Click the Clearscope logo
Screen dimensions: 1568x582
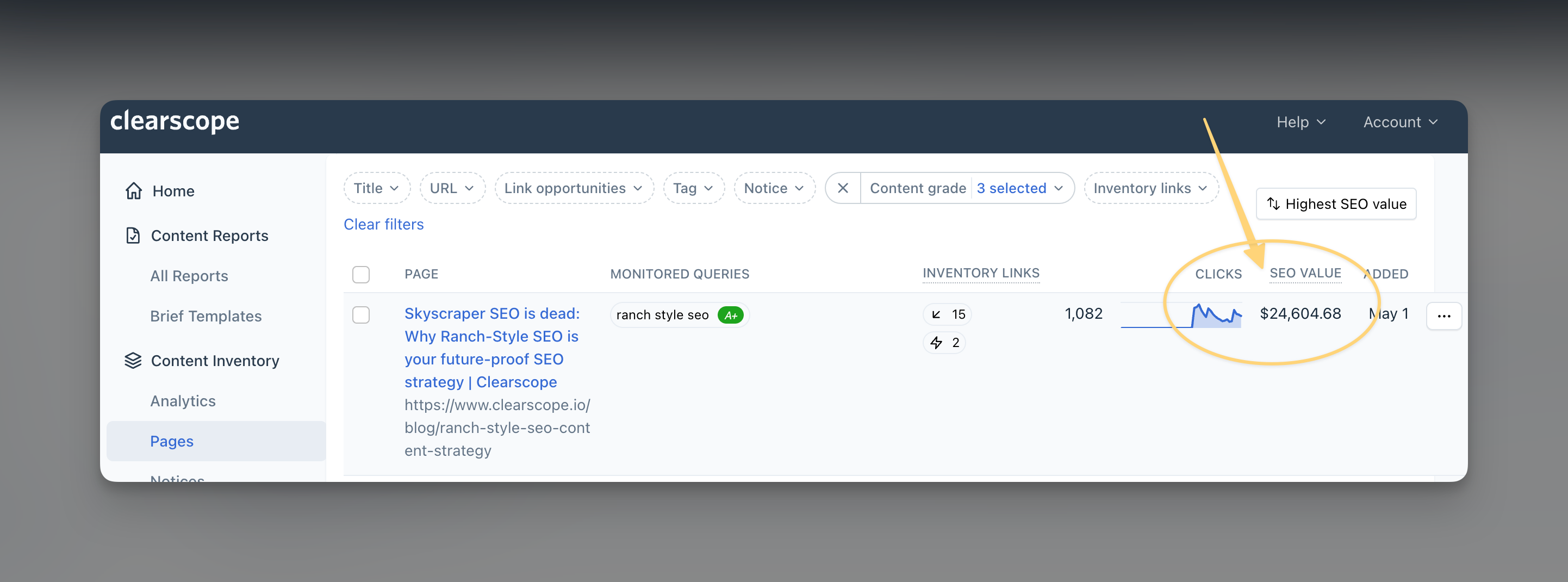click(175, 121)
